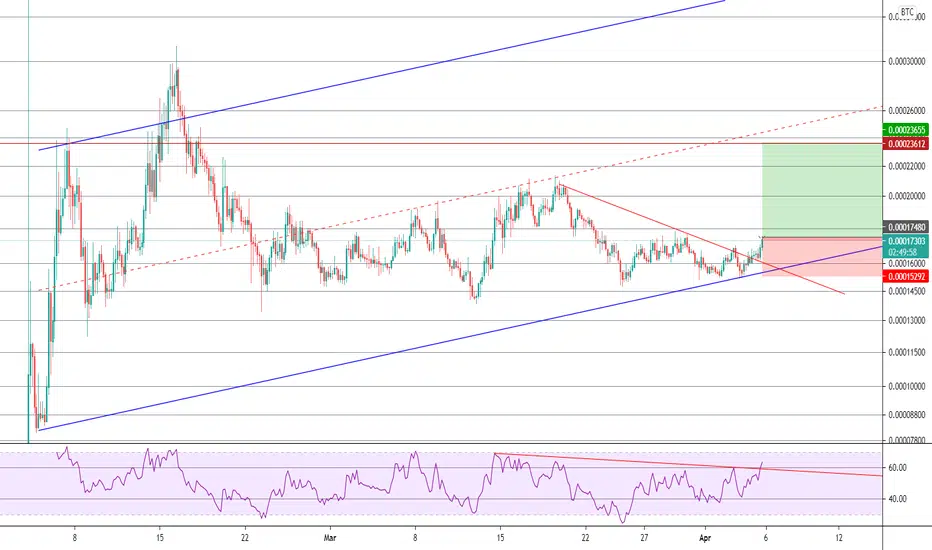Click the RSI 60.00 scale label
Image resolution: width=932 pixels, height=550 pixels.
tap(898, 468)
